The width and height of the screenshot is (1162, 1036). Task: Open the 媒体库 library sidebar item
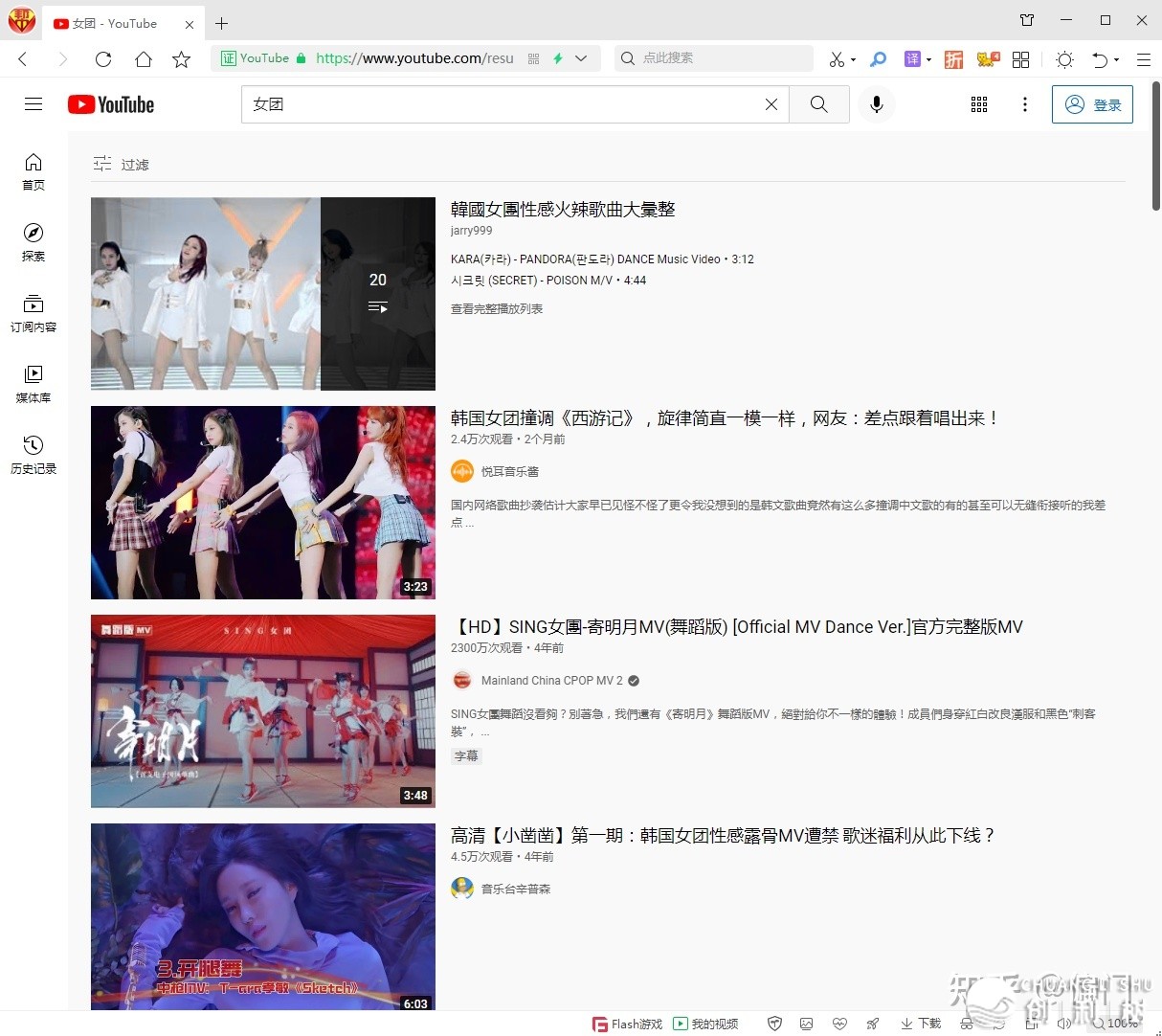point(34,384)
